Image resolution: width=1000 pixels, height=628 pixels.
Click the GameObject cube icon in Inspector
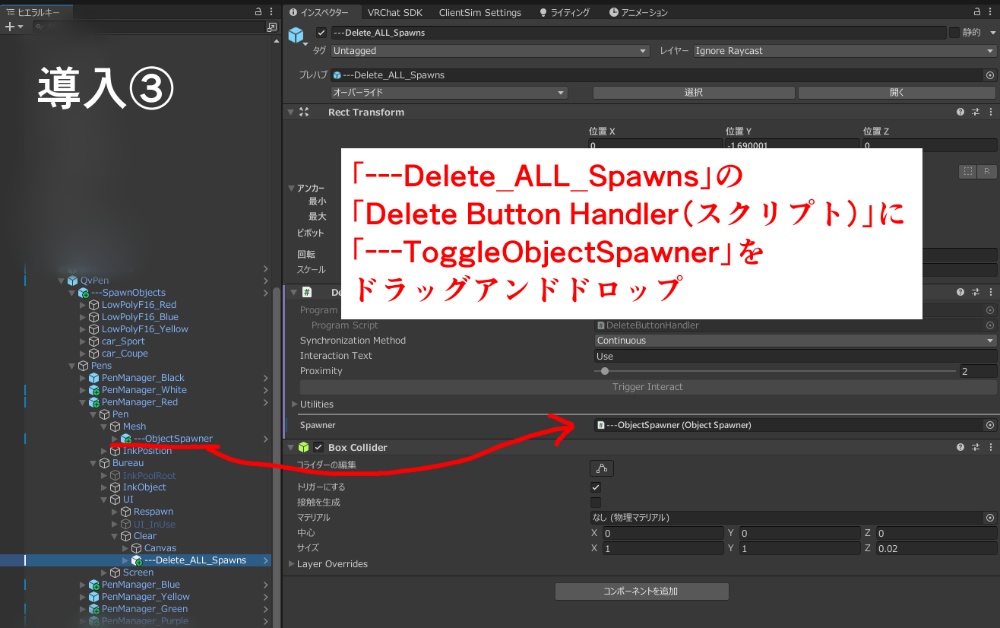point(296,35)
